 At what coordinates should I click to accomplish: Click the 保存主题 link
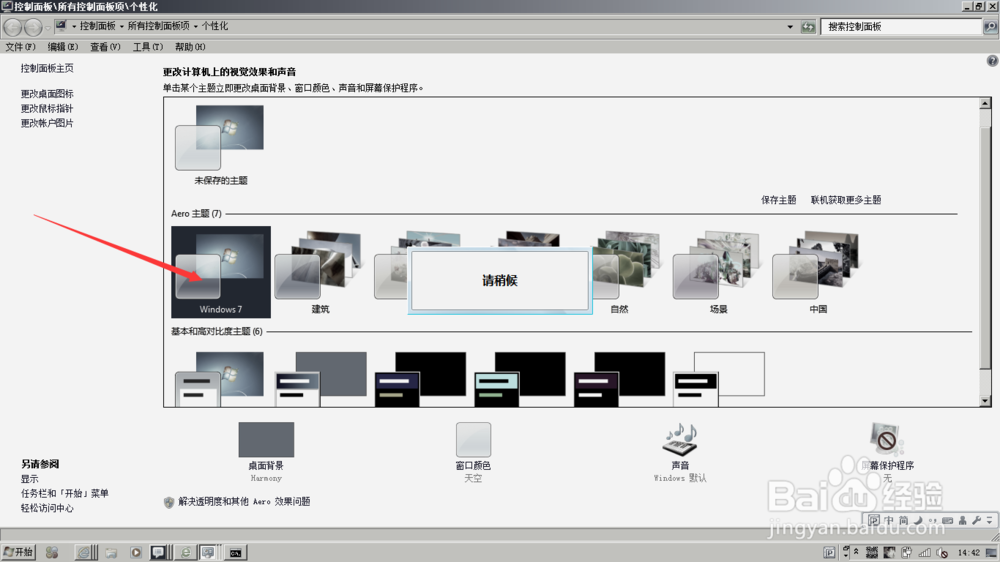point(778,200)
